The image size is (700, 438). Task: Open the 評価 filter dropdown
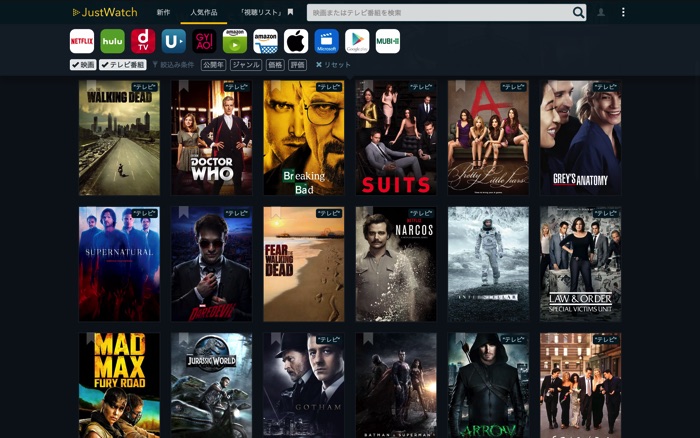[x=298, y=65]
